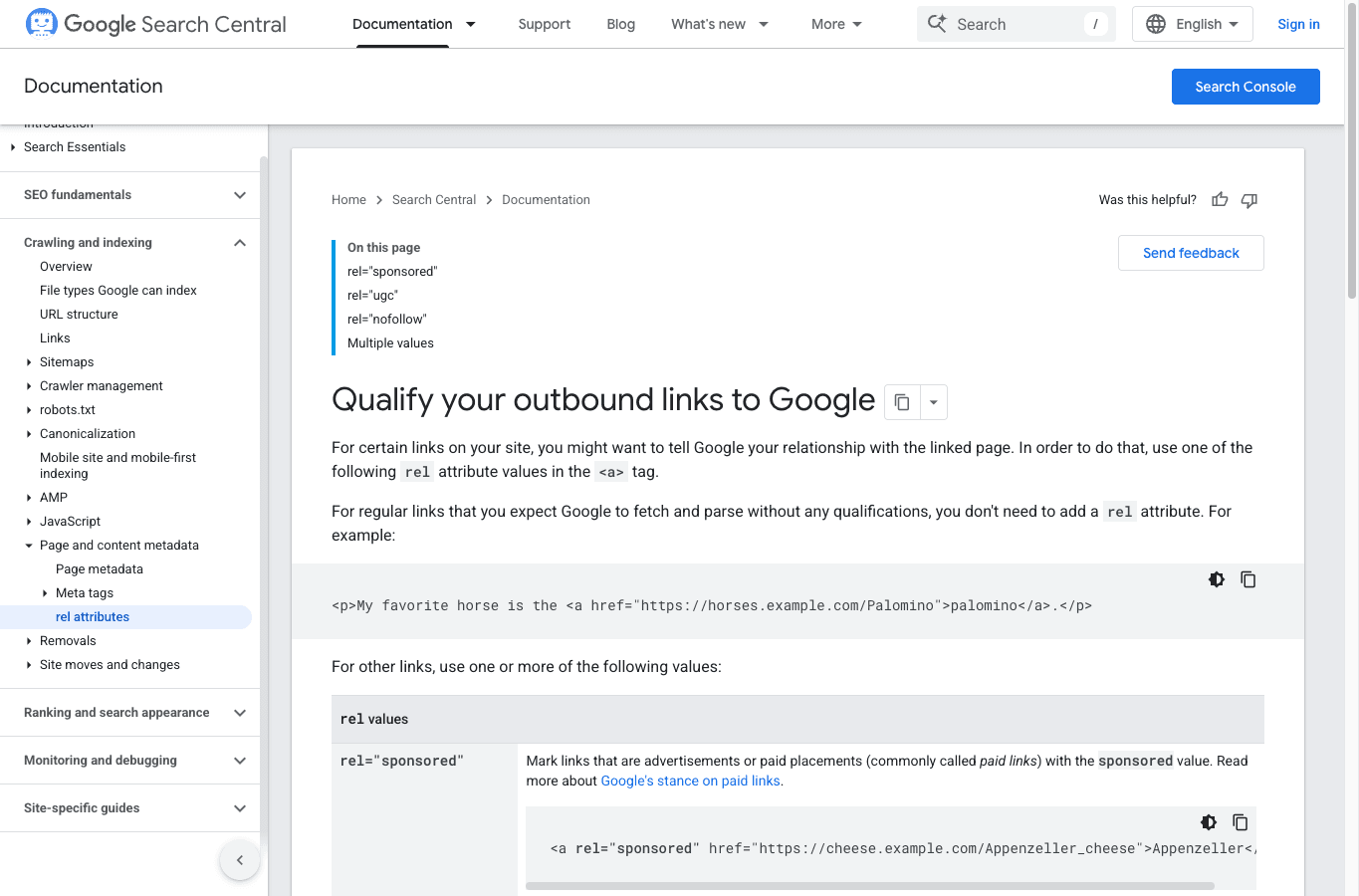Click the Search input field
Screen dimensions: 1359x896
tap(1017, 24)
